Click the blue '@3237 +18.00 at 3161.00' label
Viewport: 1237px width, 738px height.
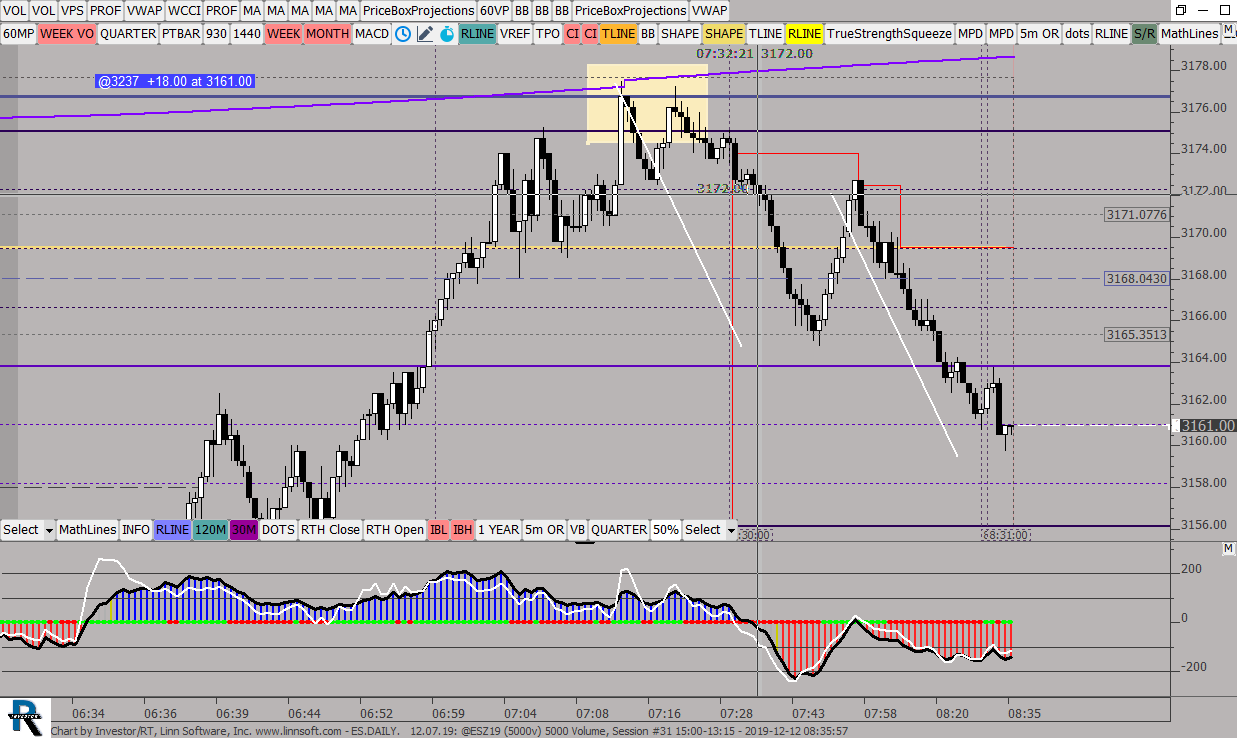[x=175, y=81]
